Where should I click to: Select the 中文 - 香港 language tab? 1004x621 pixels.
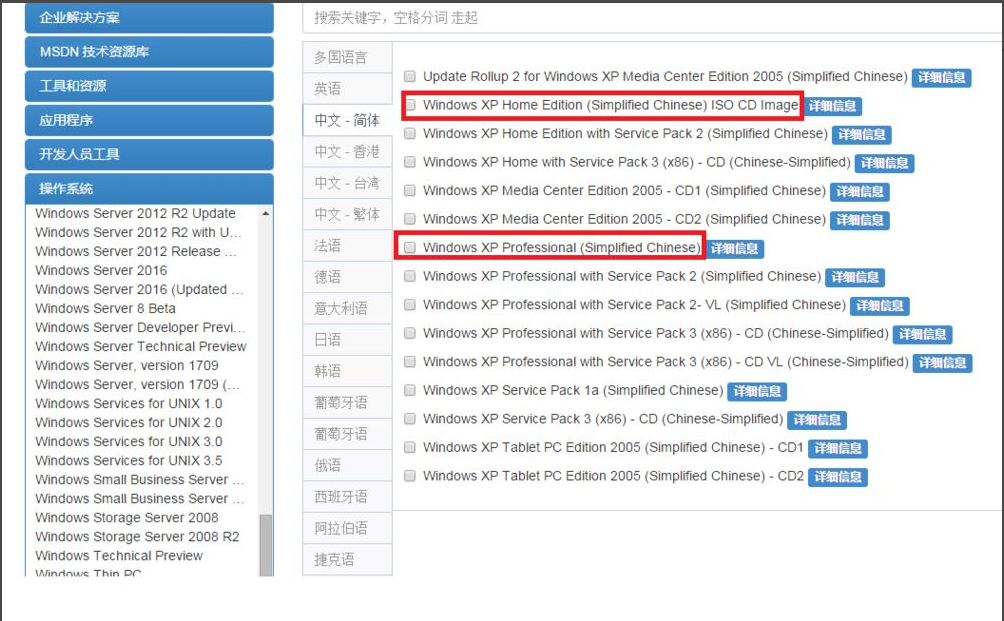tap(346, 152)
